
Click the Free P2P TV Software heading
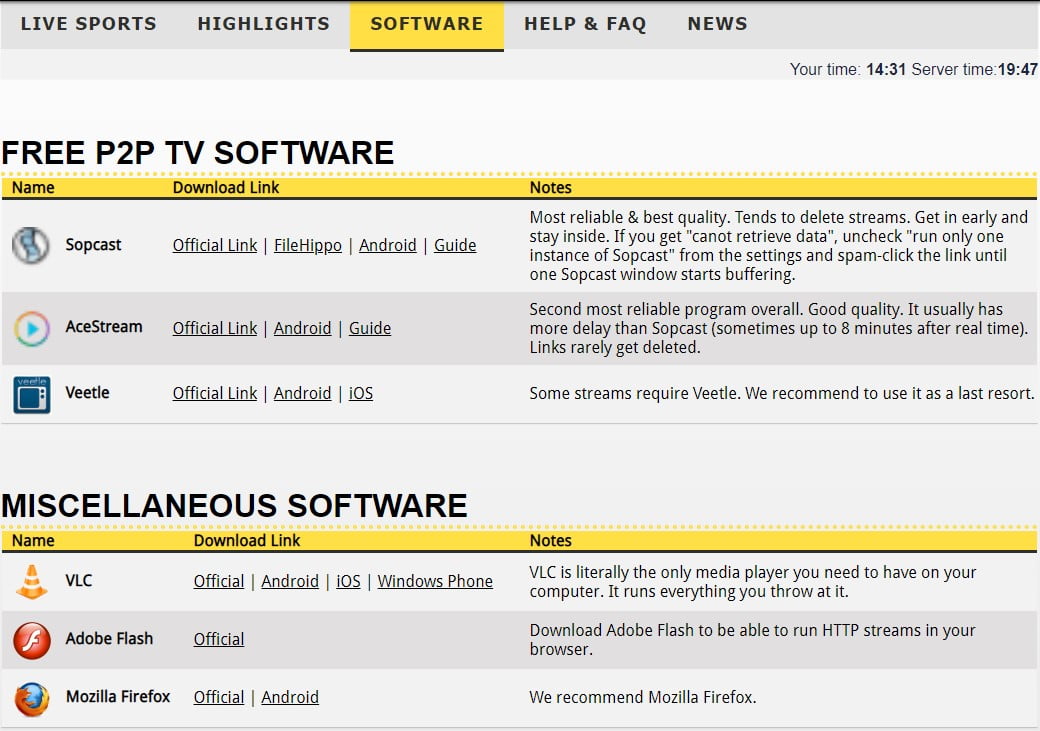198,153
